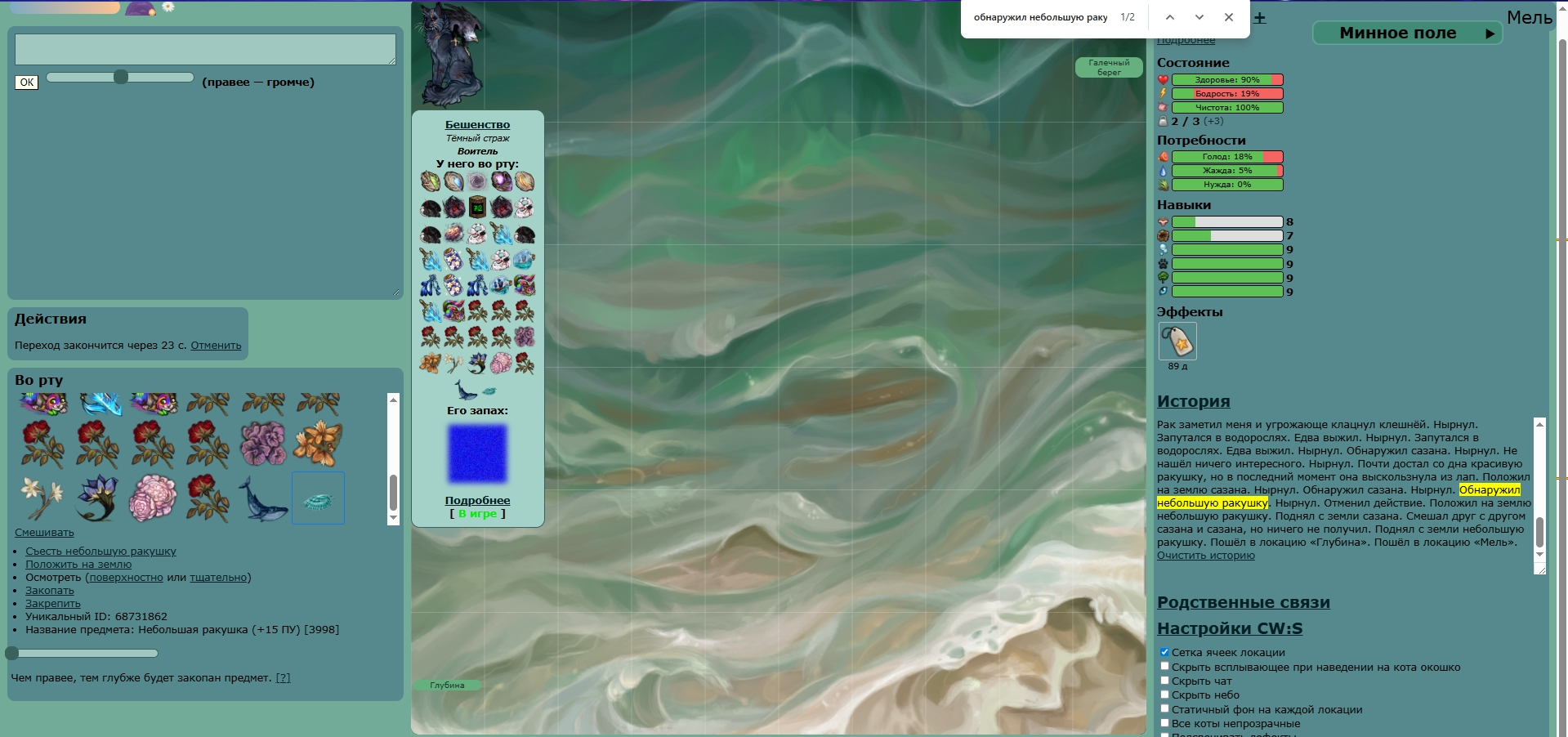Click the paw print skill icon

(1163, 264)
